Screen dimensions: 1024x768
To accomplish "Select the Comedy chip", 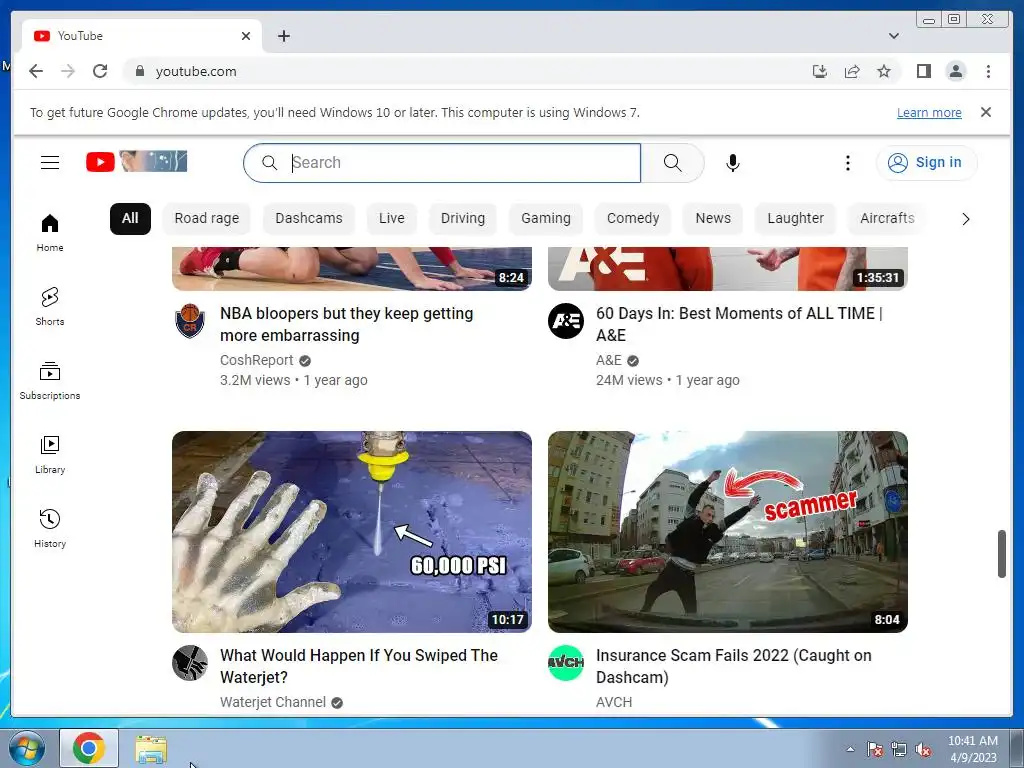I will (x=633, y=218).
